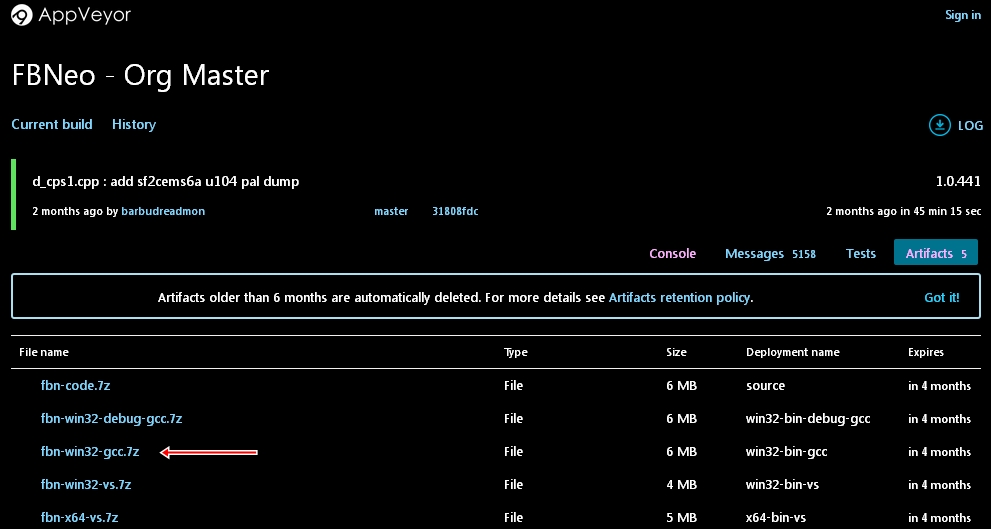Click the 4 MB size of fbn-win32-vs.7z
Screen dimensions: 991x529
[681, 485]
